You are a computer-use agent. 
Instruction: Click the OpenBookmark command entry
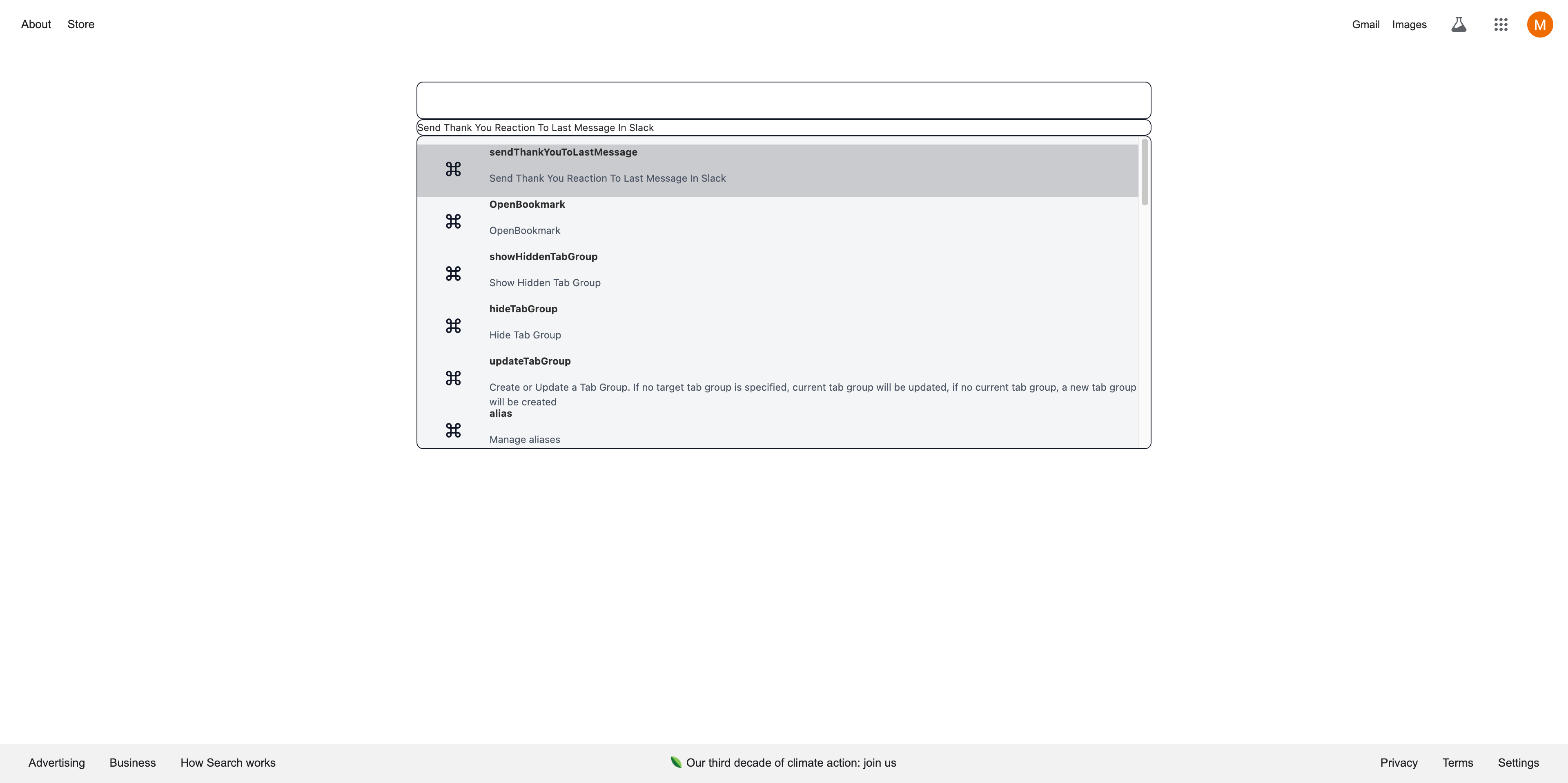783,218
